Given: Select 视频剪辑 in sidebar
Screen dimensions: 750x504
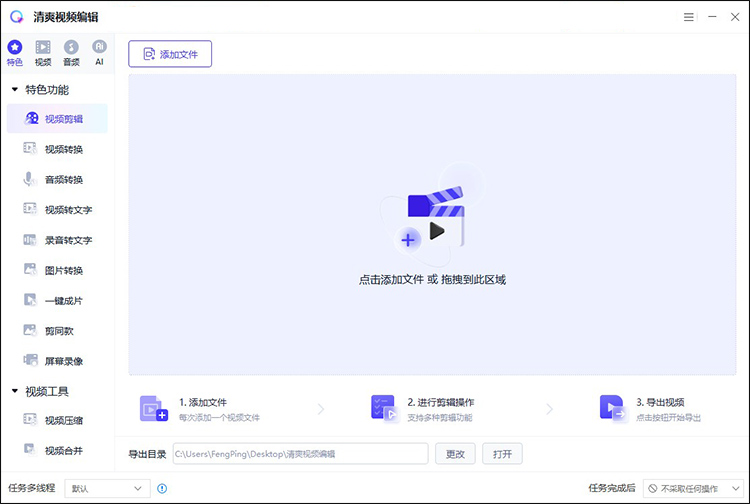Looking at the screenshot, I should pyautogui.click(x=57, y=119).
